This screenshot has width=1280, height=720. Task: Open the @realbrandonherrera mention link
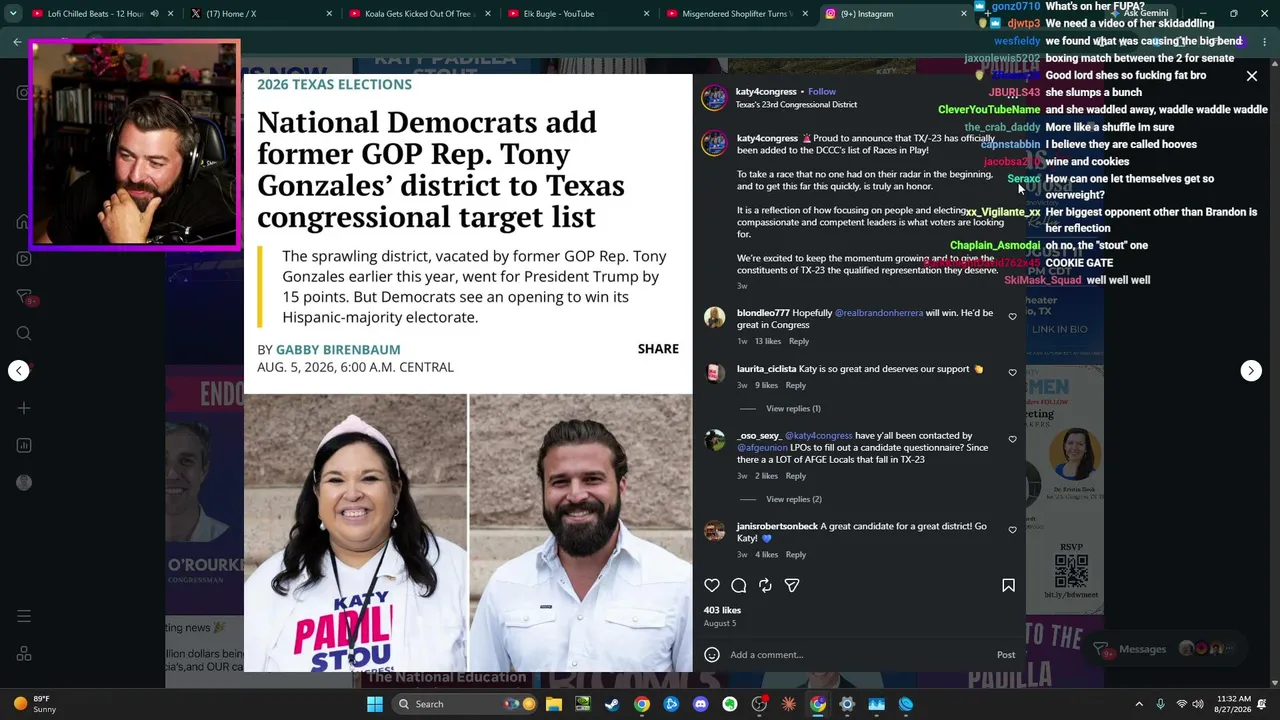879,313
